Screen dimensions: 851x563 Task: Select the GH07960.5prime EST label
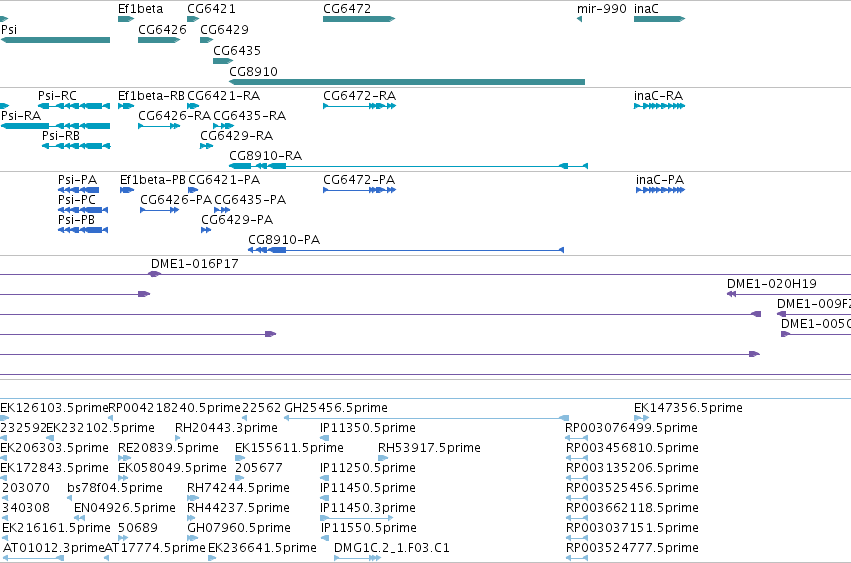239,528
